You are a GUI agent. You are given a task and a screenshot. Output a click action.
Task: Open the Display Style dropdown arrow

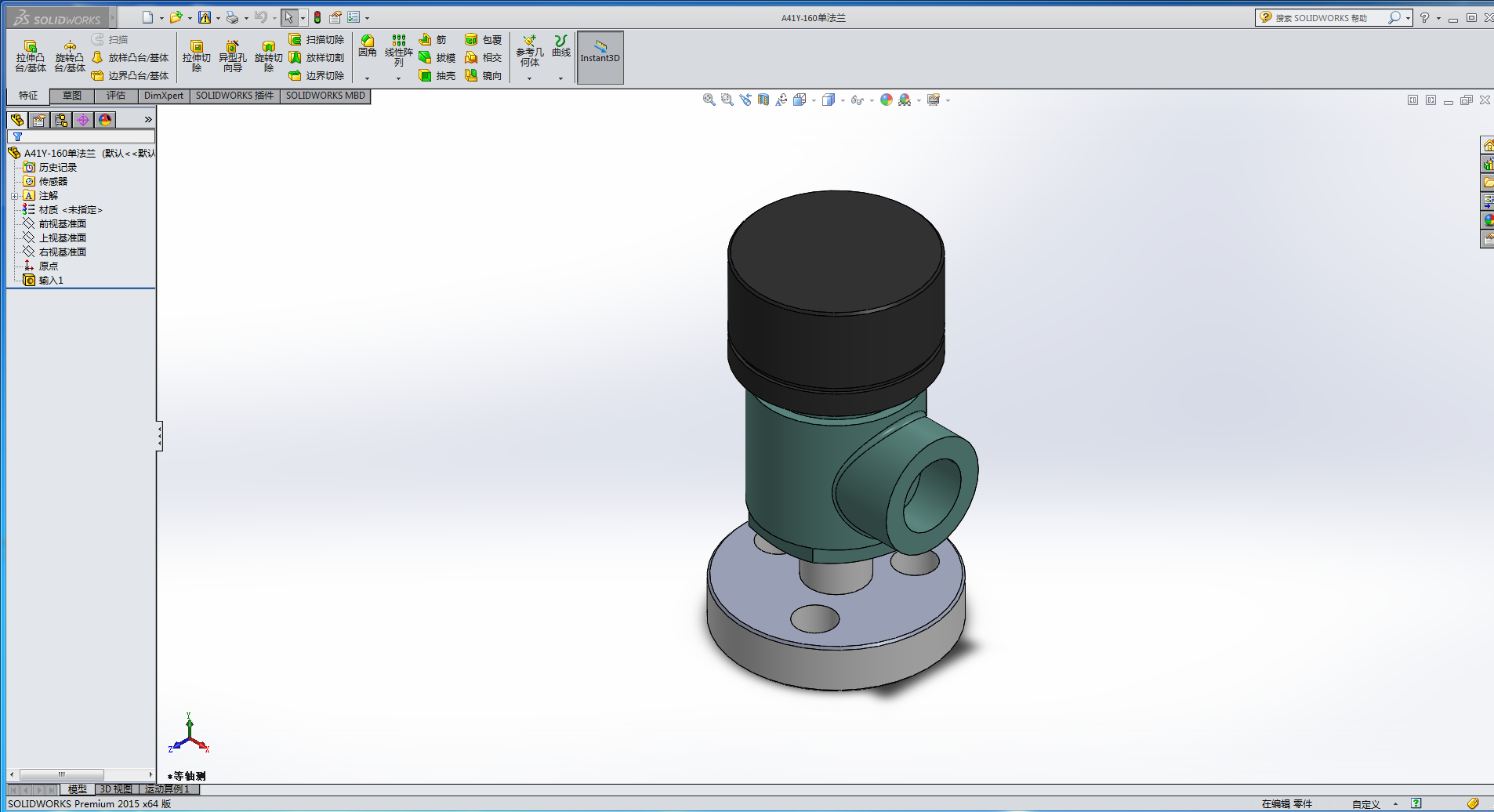click(x=843, y=101)
